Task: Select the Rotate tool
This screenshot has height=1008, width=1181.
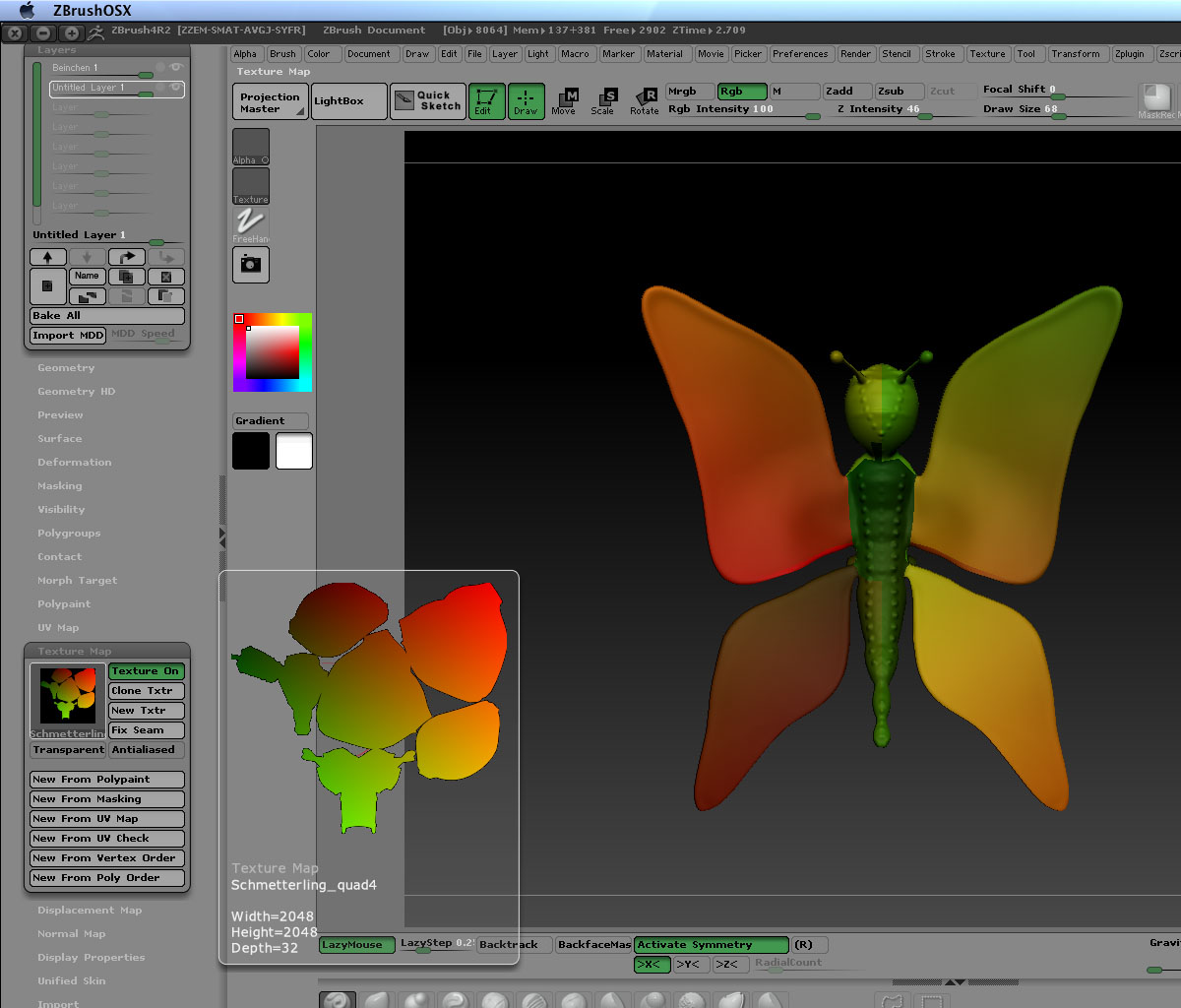Action: click(x=645, y=101)
